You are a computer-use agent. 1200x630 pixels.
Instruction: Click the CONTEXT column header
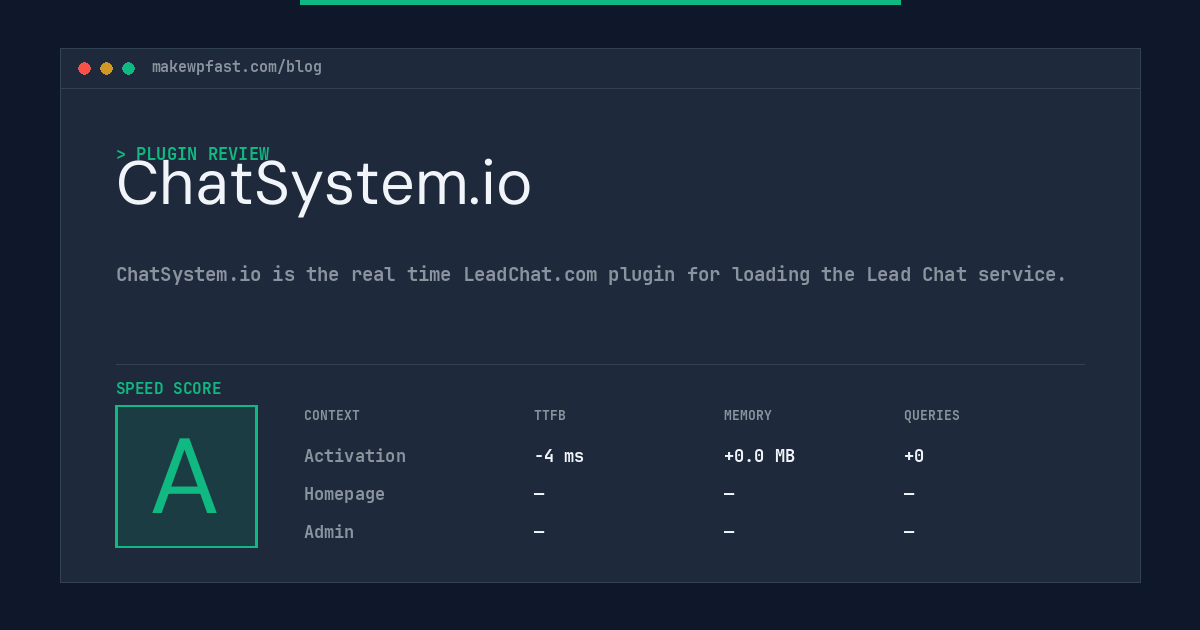click(x=332, y=416)
